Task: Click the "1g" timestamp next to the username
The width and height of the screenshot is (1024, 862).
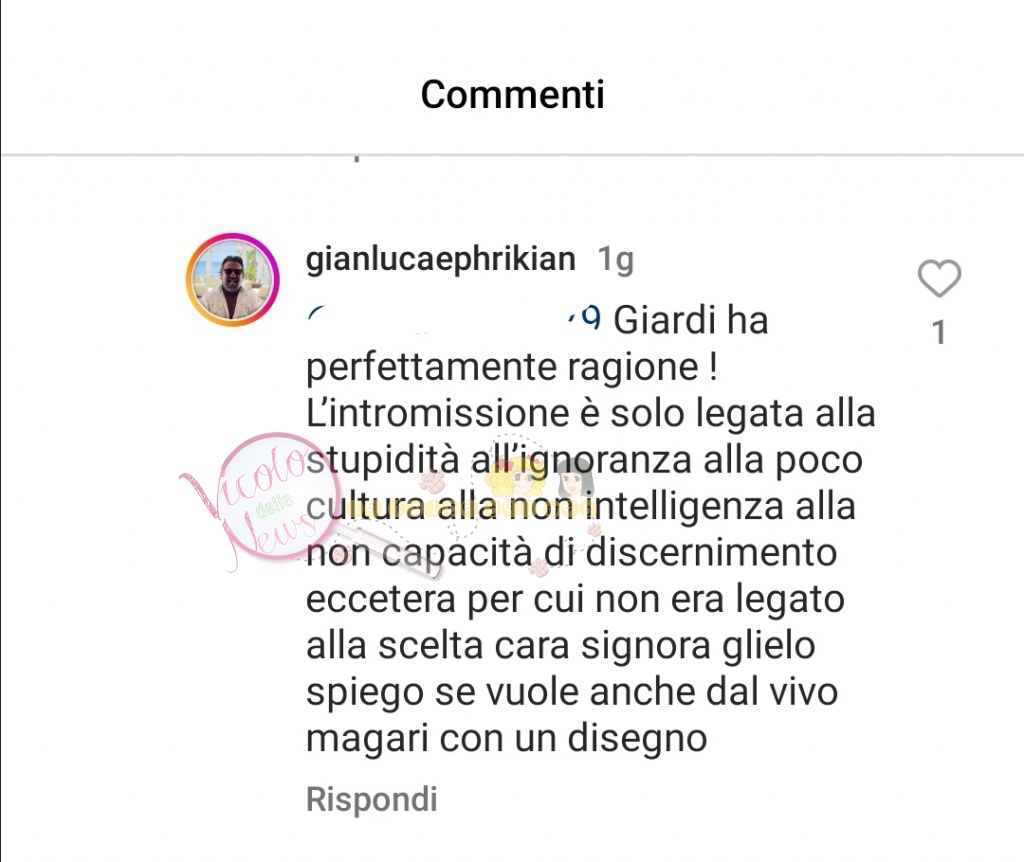Action: click(615, 259)
